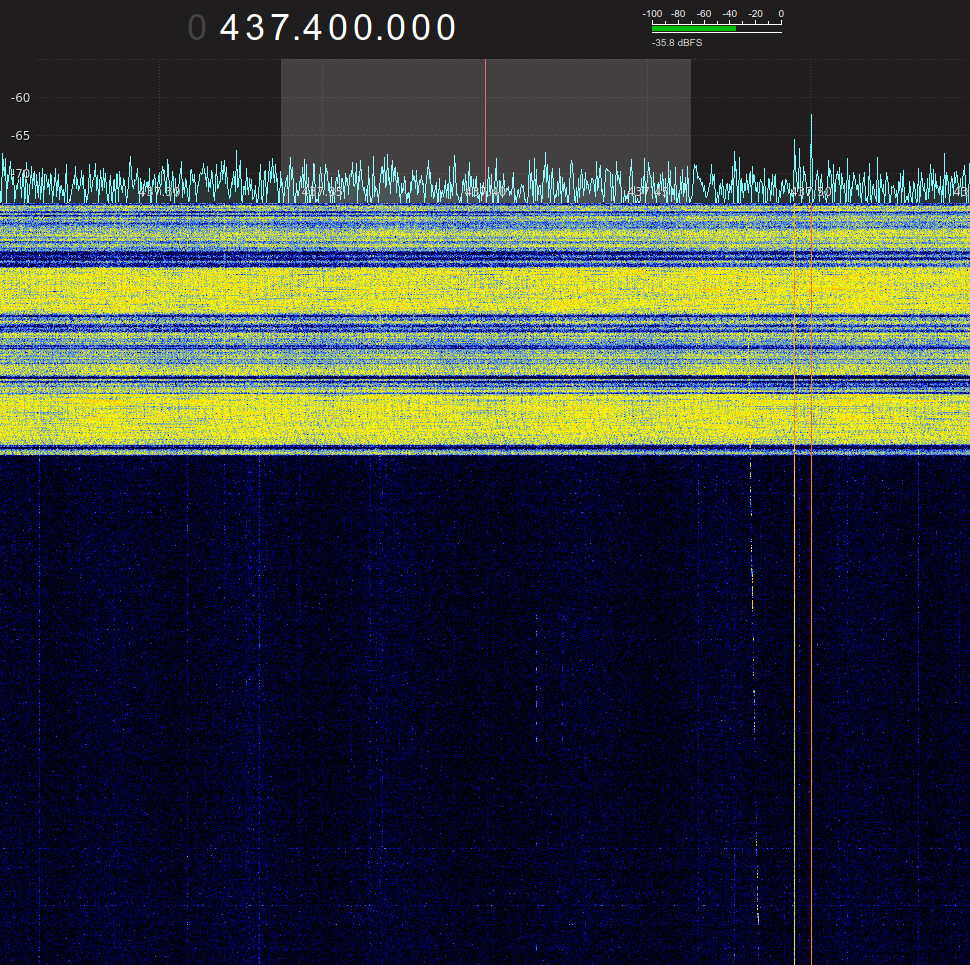Tune to the tallest spectrum peak near 437.50

pos(811,120)
